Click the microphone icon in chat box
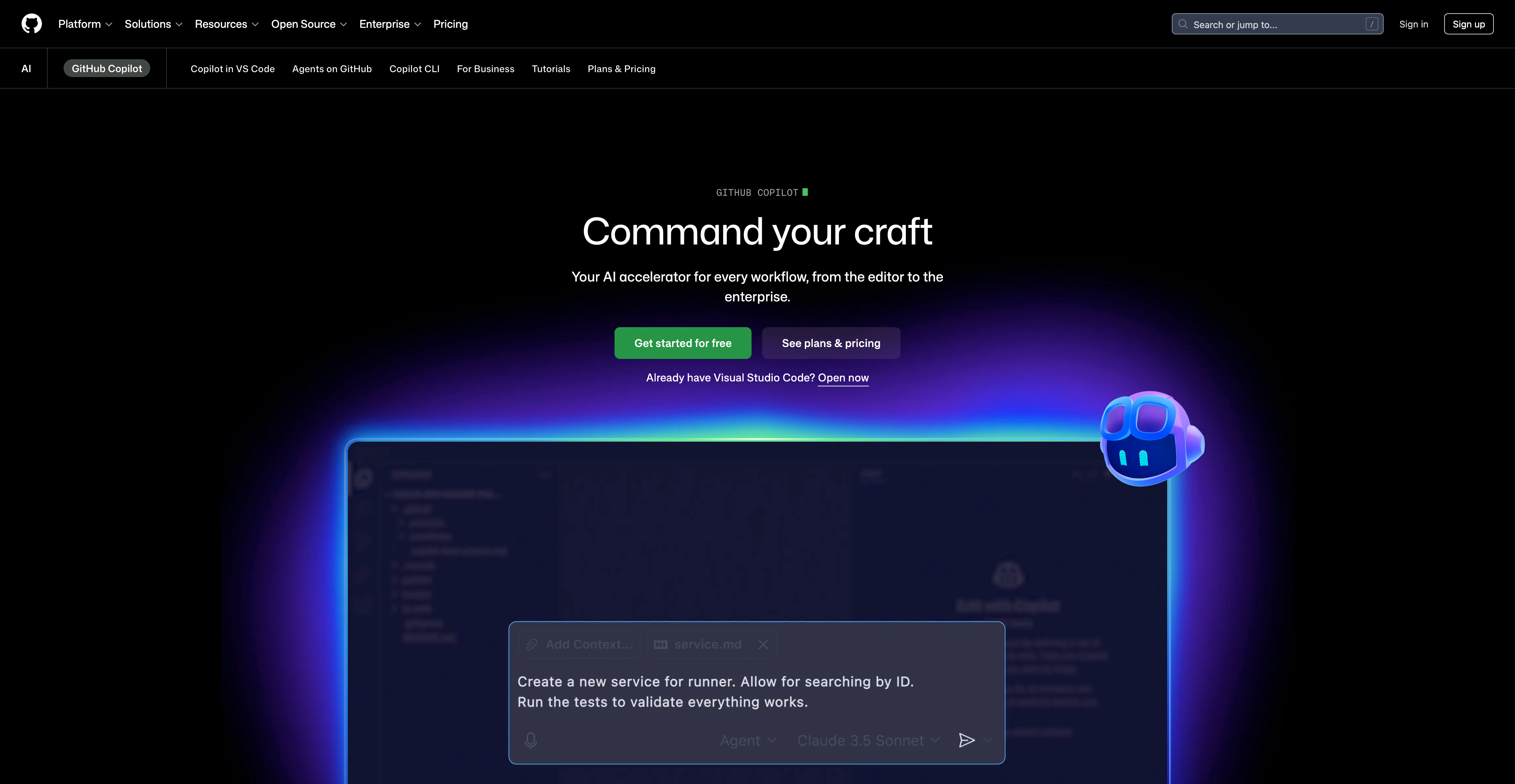 (x=530, y=740)
